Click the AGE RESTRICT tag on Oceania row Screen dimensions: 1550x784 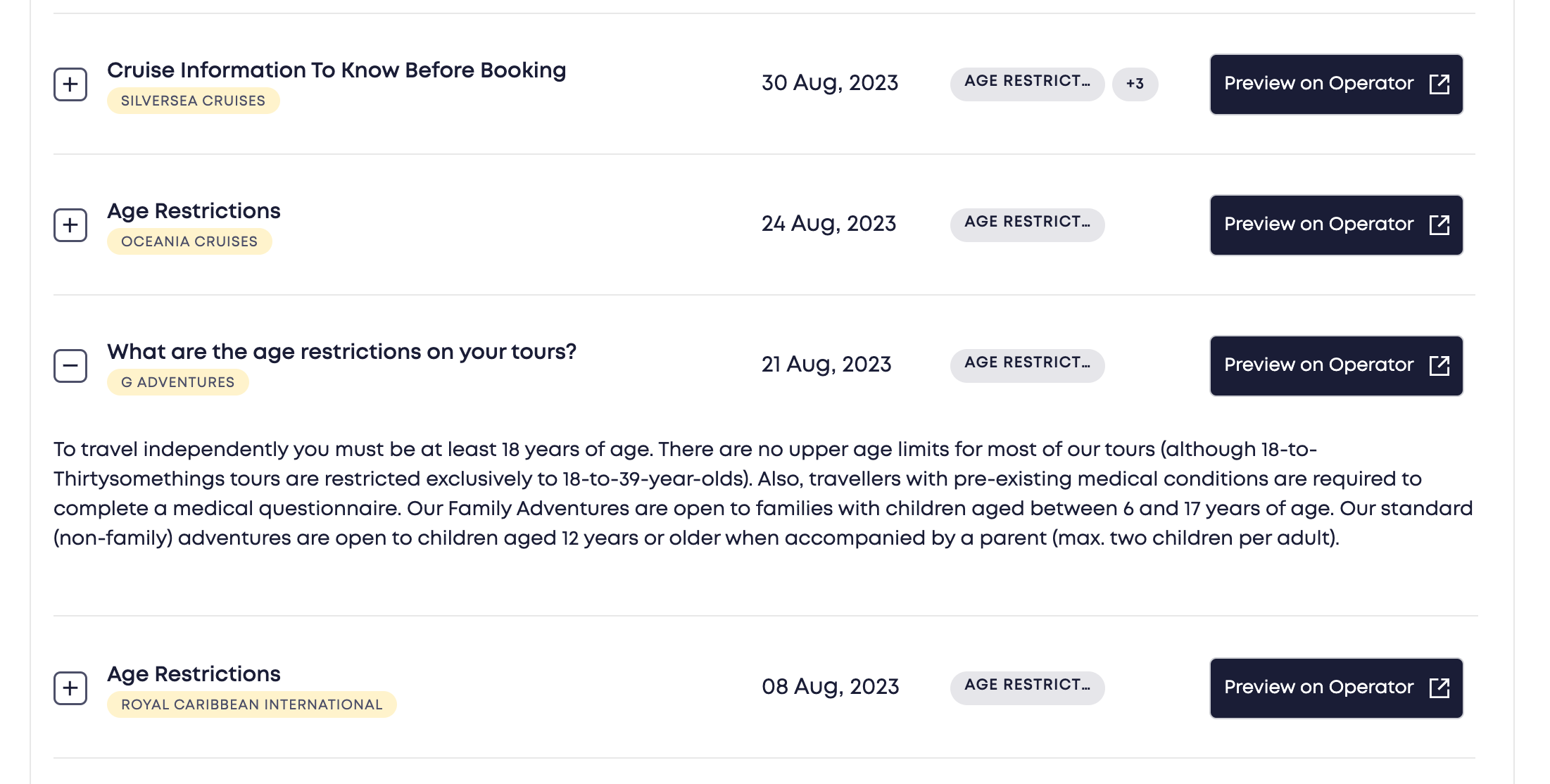1027,225
